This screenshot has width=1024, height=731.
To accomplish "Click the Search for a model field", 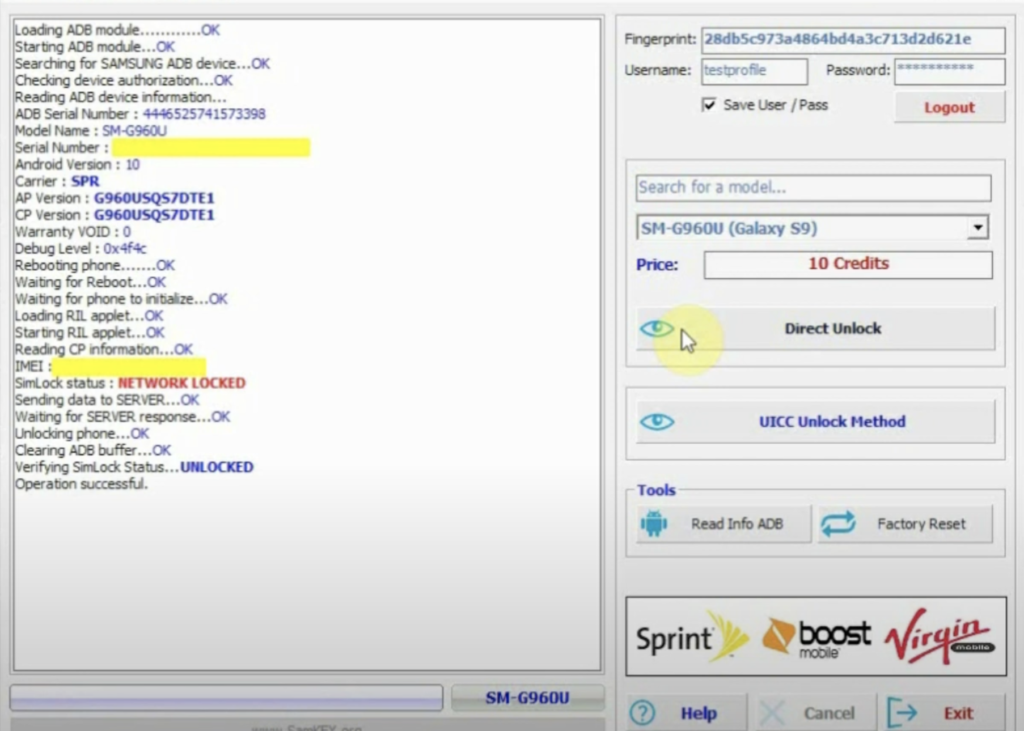I will (x=813, y=187).
